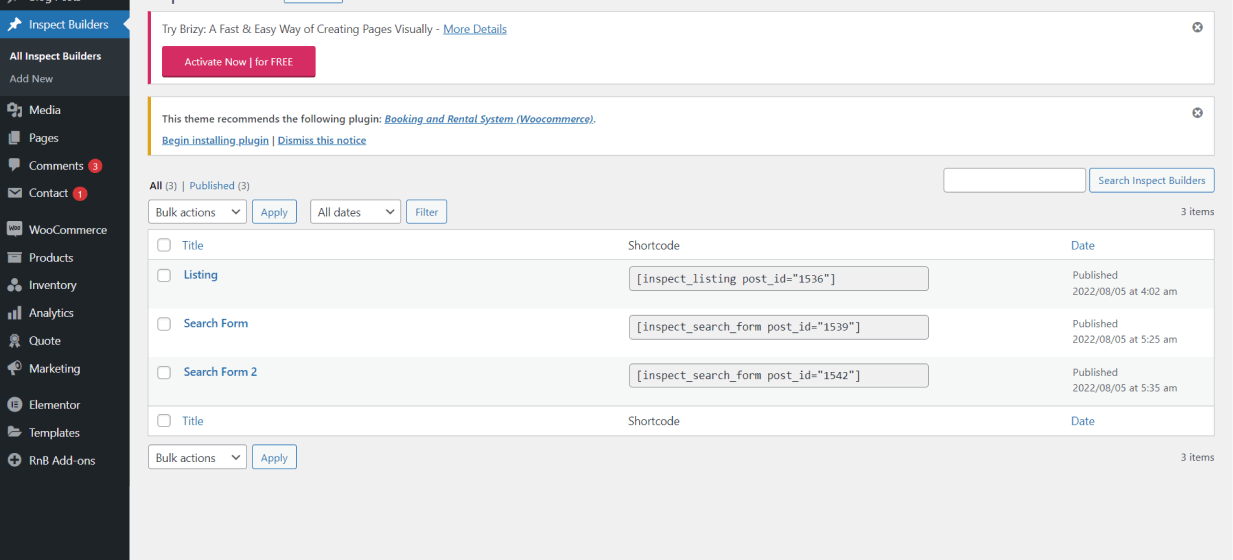Open Analytics via its bar-chart icon

[14, 313]
